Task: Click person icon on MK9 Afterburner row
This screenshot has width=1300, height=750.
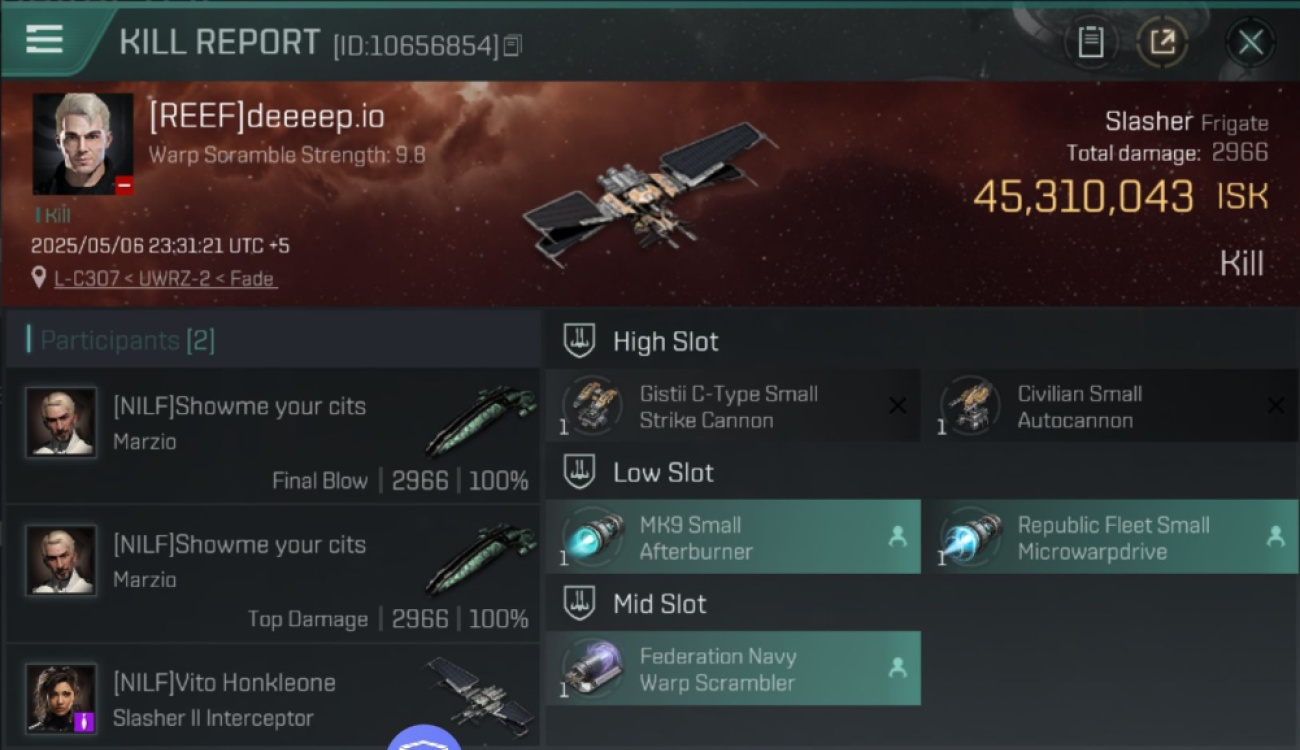Action: [x=897, y=537]
